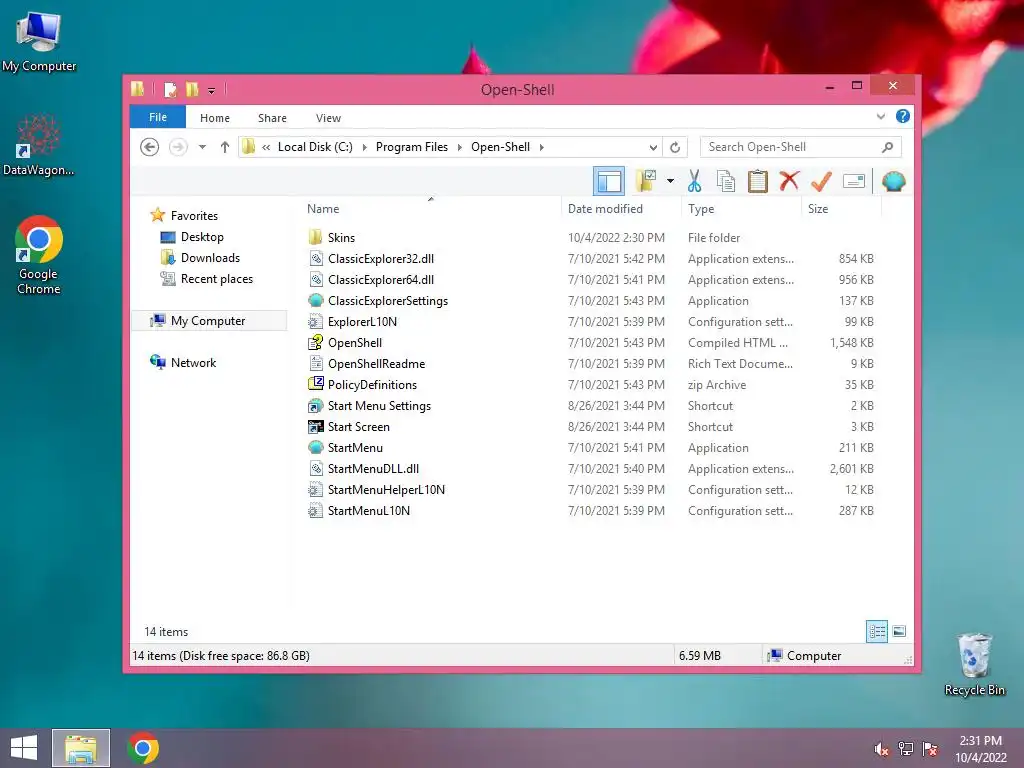
Task: Open Classic Explorer settings shell icon
Action: tap(893, 181)
